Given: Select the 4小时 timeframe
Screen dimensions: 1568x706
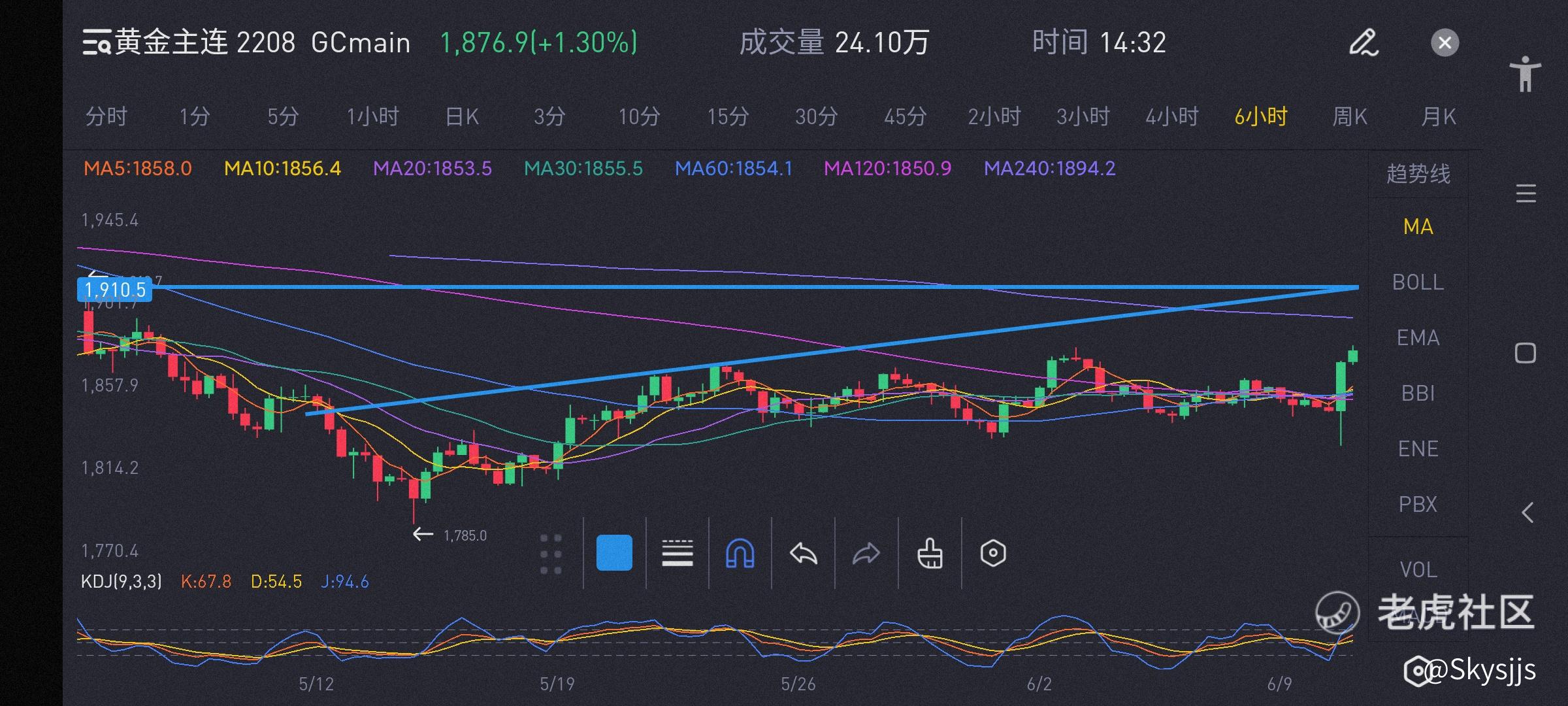Looking at the screenshot, I should [1172, 117].
